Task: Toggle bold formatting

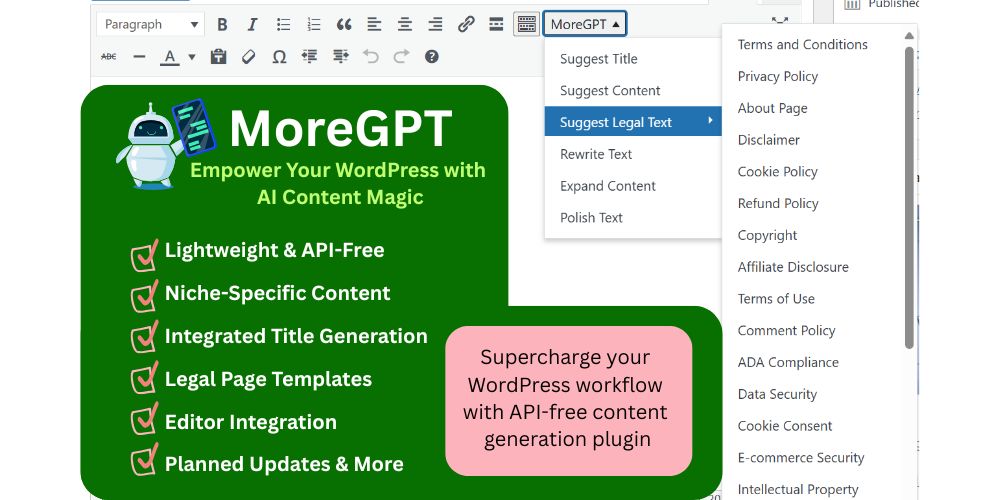Action: 222,24
